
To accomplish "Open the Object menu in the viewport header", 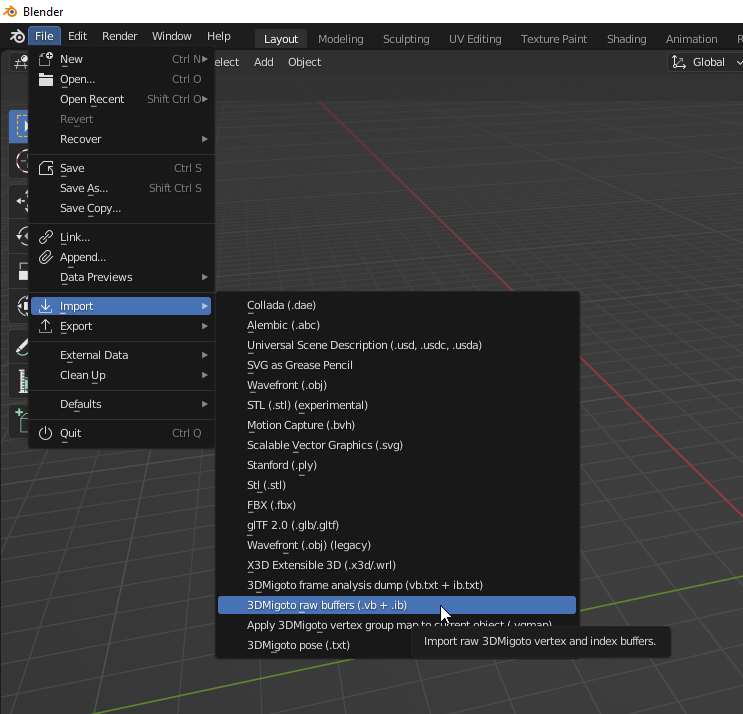I will [x=304, y=62].
